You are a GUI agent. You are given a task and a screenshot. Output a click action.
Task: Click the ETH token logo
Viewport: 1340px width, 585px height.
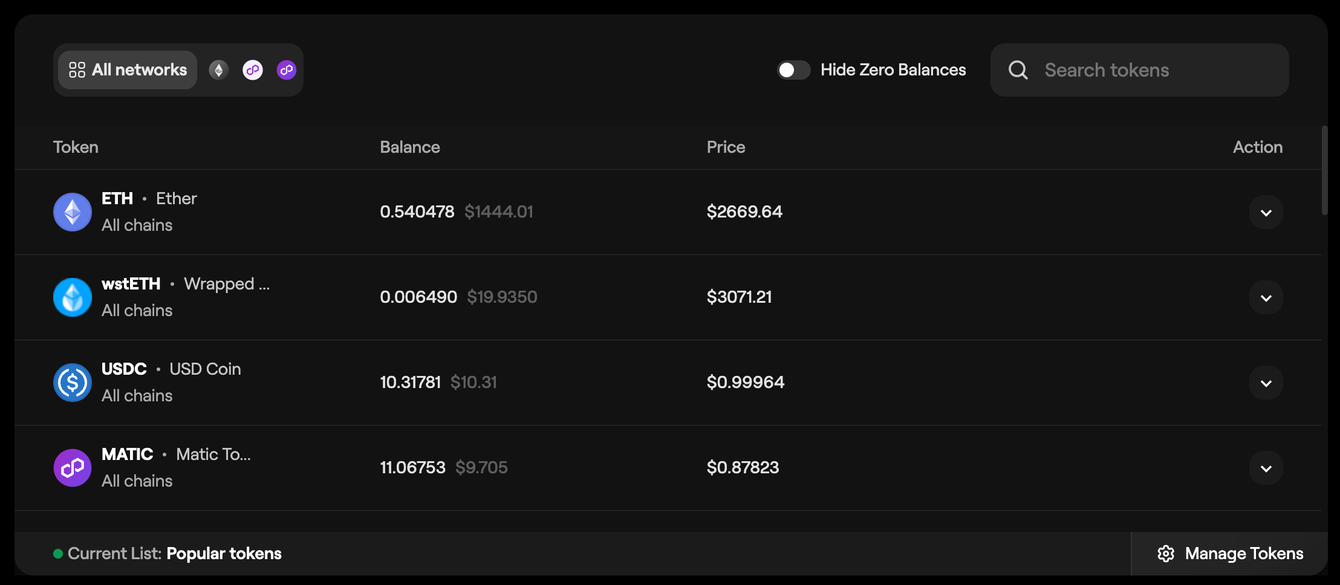pyautogui.click(x=72, y=212)
